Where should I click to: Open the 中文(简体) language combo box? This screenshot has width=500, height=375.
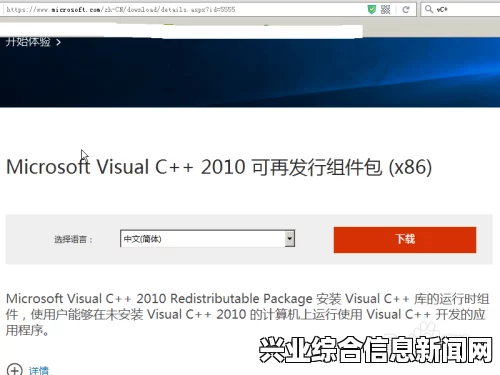pyautogui.click(x=207, y=239)
